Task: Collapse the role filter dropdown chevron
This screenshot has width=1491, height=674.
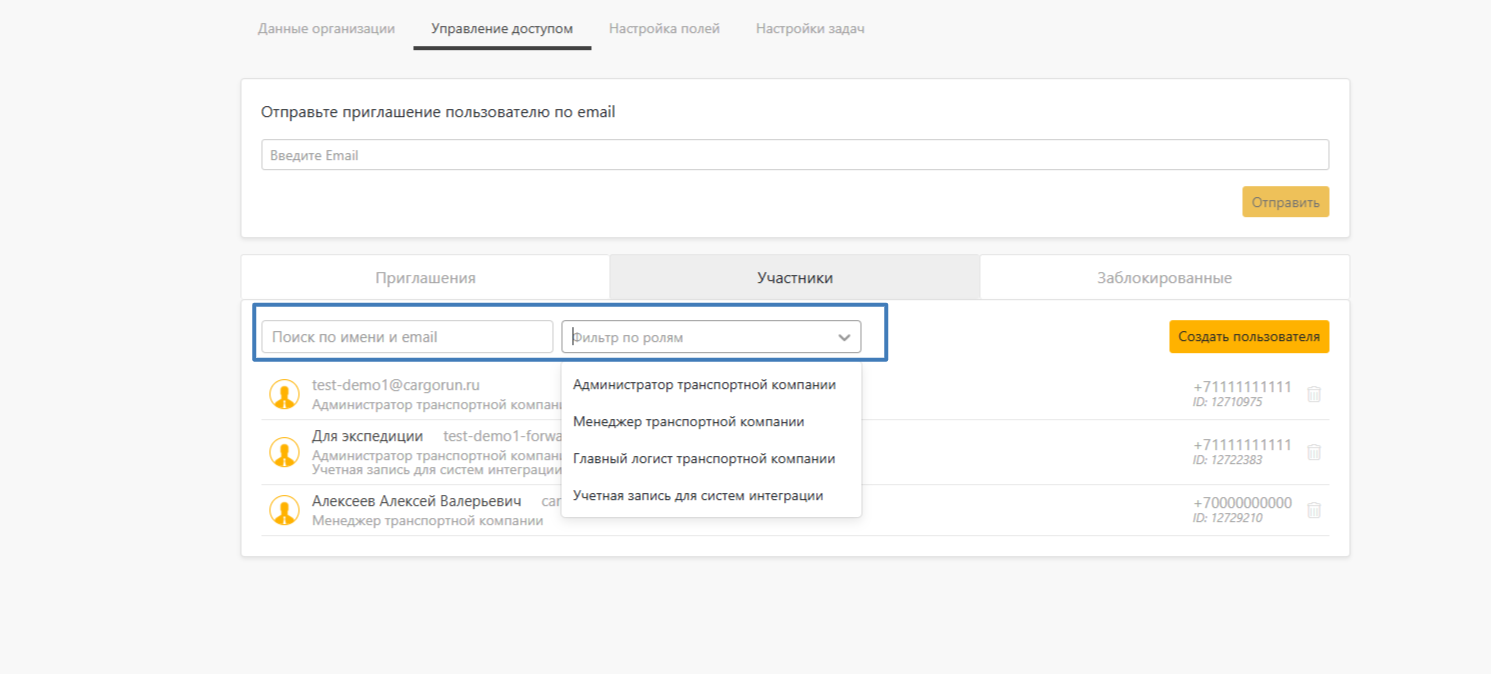Action: point(843,337)
